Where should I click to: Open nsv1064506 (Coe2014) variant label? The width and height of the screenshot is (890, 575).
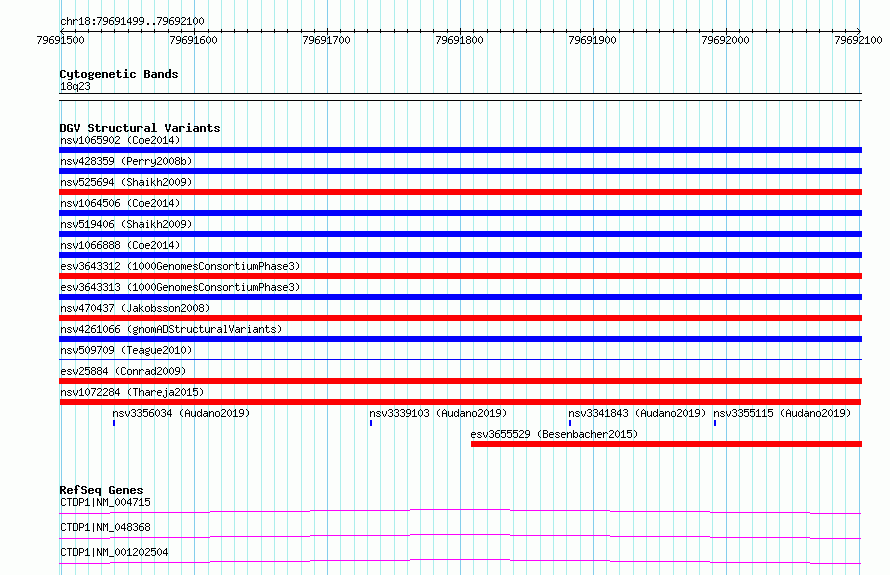120,203
